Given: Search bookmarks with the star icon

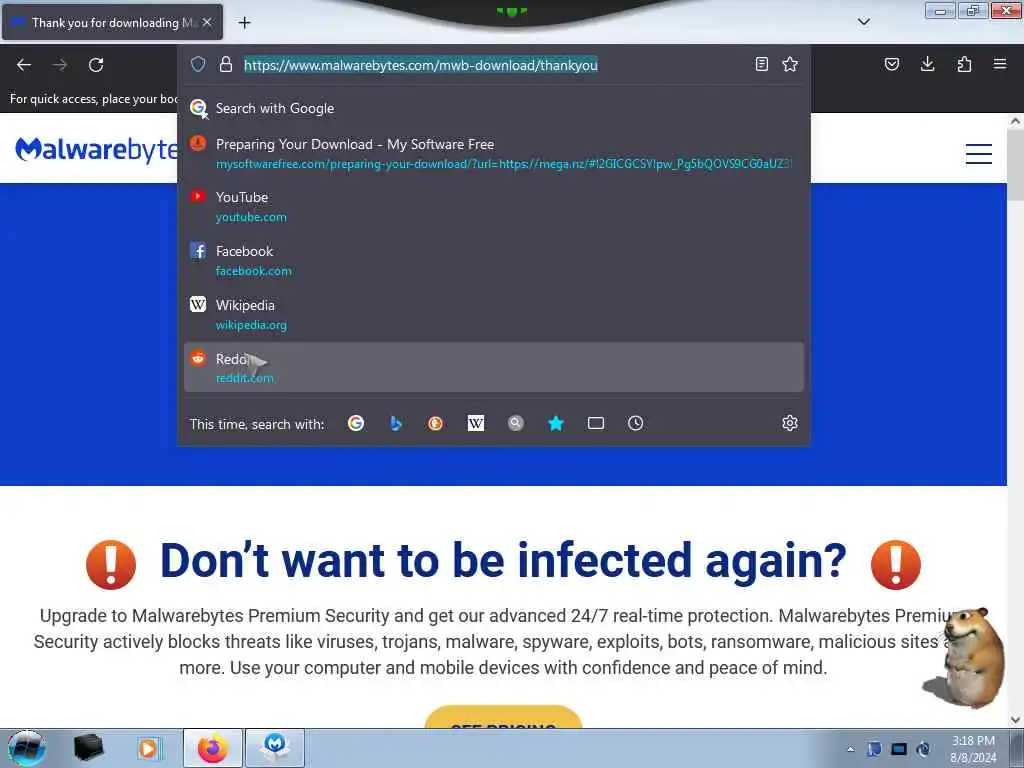Looking at the screenshot, I should point(556,423).
